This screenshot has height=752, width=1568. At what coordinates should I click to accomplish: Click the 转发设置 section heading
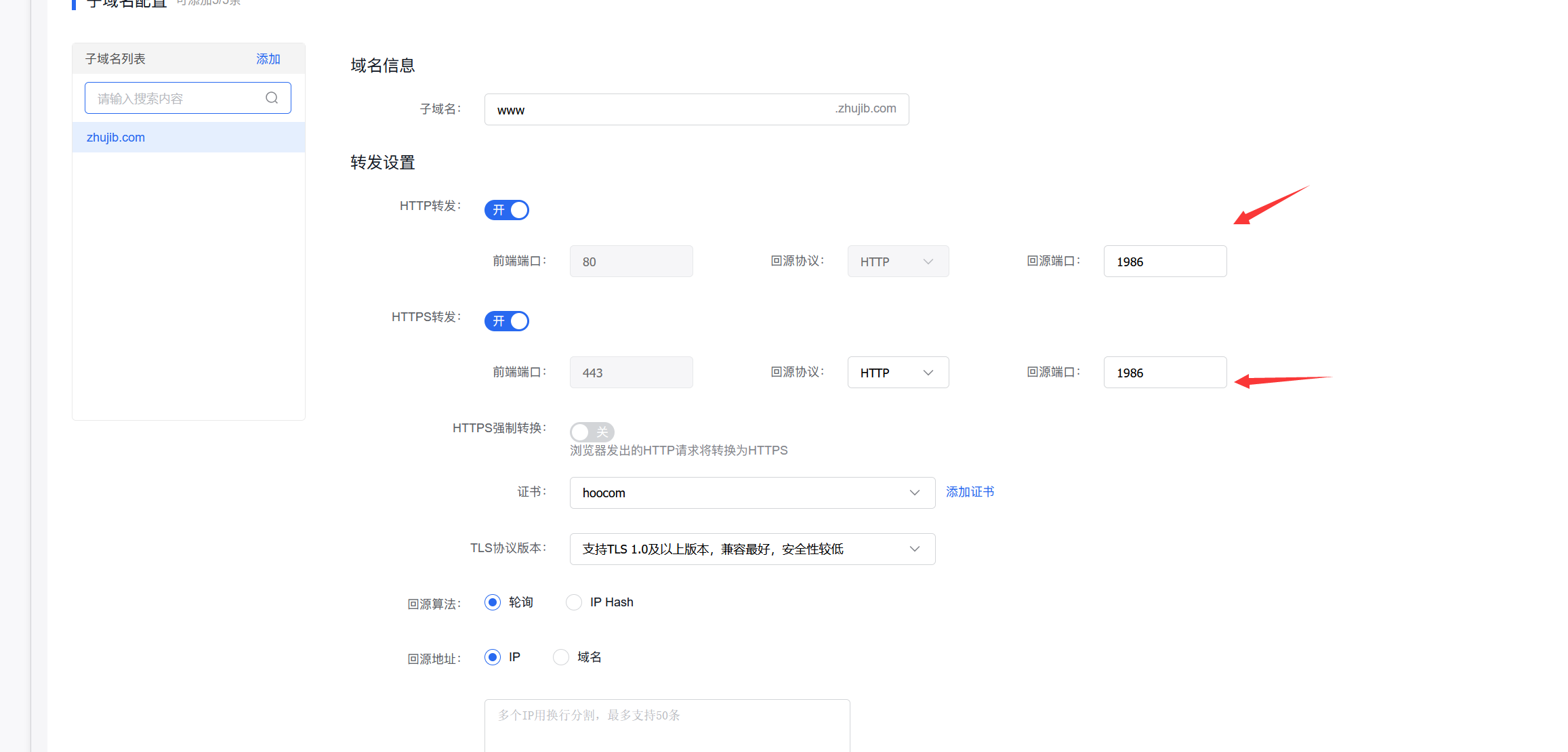point(383,163)
